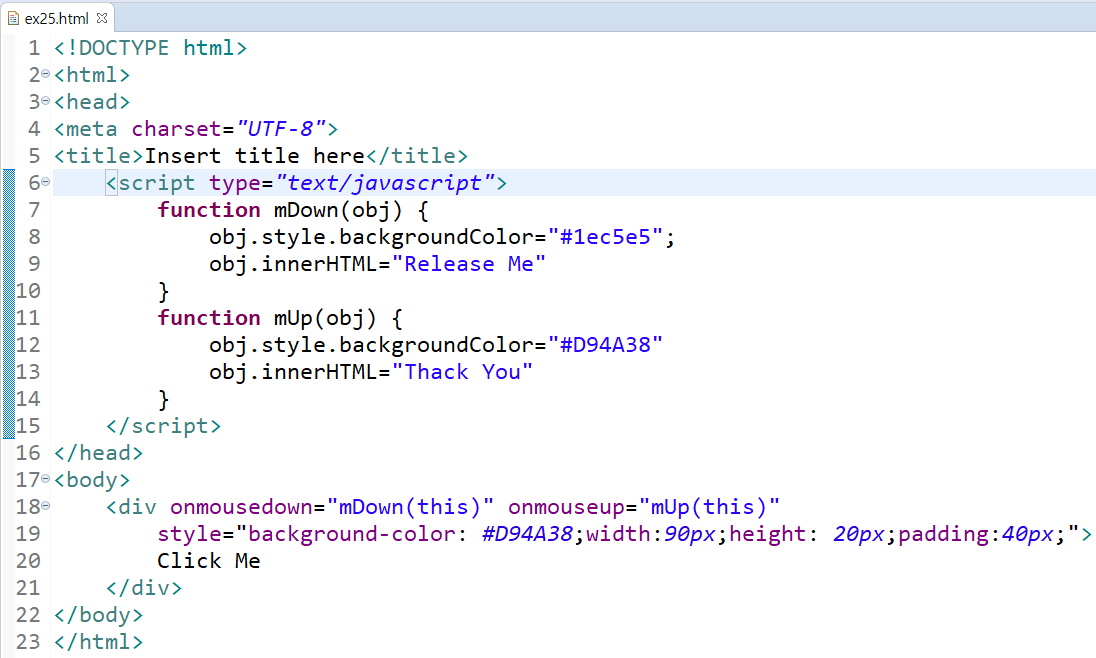Click the HTML file icon on the tab
Image resolution: width=1096 pixels, height=658 pixels.
coord(13,18)
